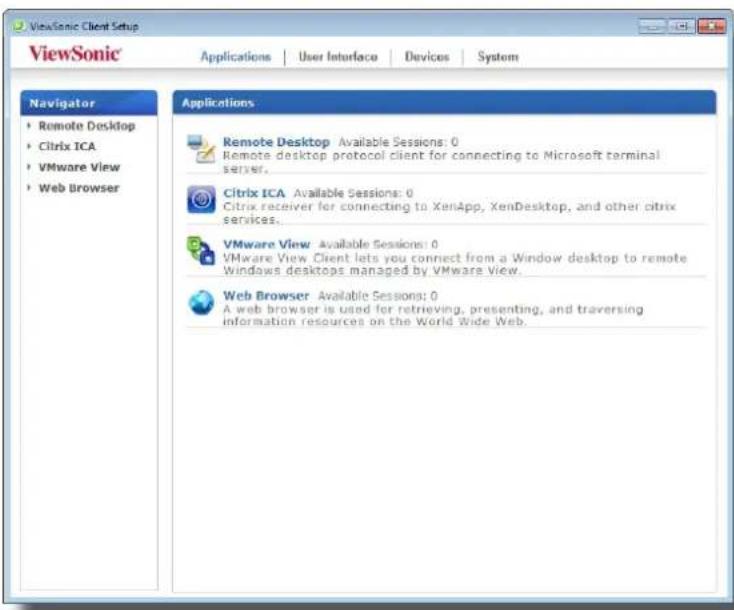Open the VMware View link in Applications list
Screen dimensions: 734x610
coord(266,244)
